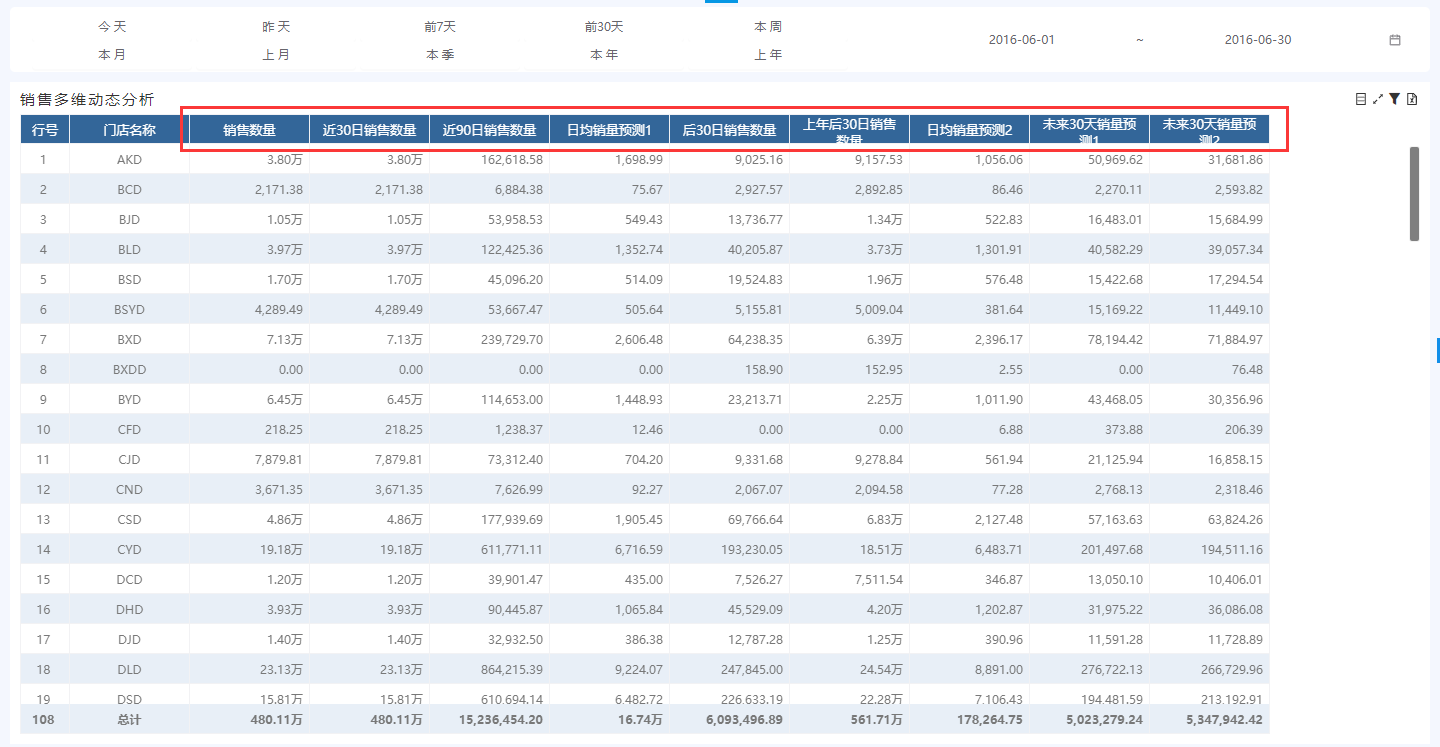The width and height of the screenshot is (1440, 747).
Task: Click the vertical scrollbar of the table
Action: pyautogui.click(x=1414, y=193)
